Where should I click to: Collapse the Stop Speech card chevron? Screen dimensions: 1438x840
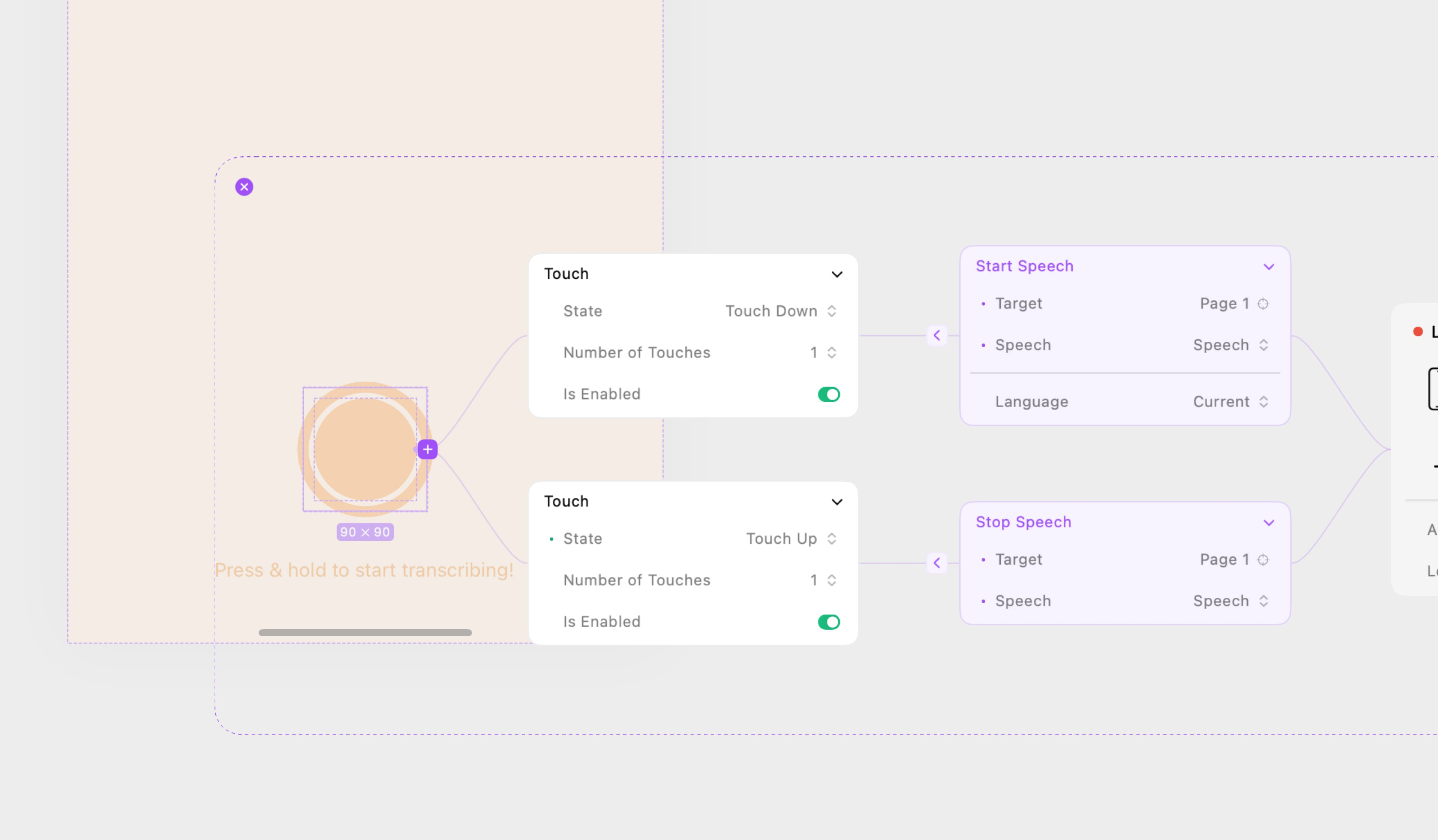coord(1268,523)
